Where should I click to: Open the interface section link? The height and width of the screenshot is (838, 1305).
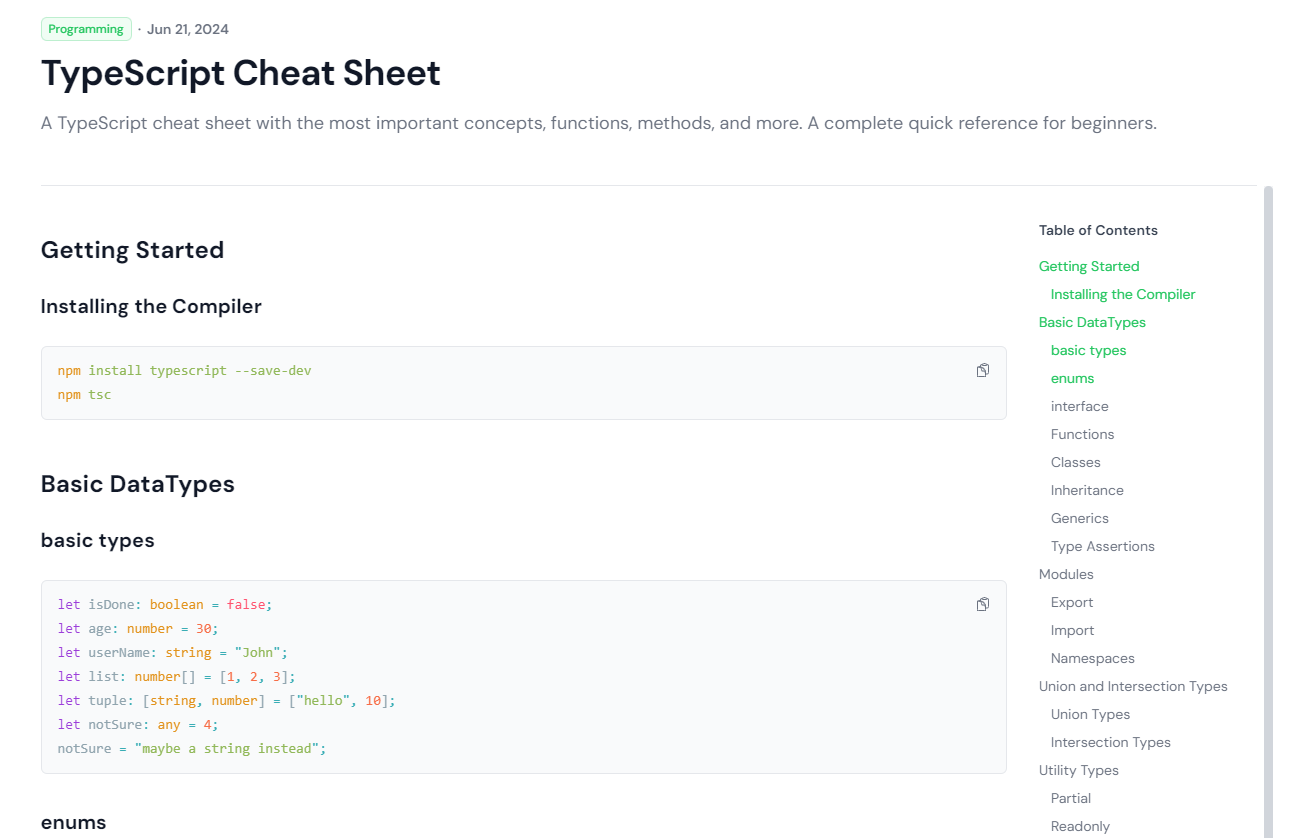coord(1079,406)
